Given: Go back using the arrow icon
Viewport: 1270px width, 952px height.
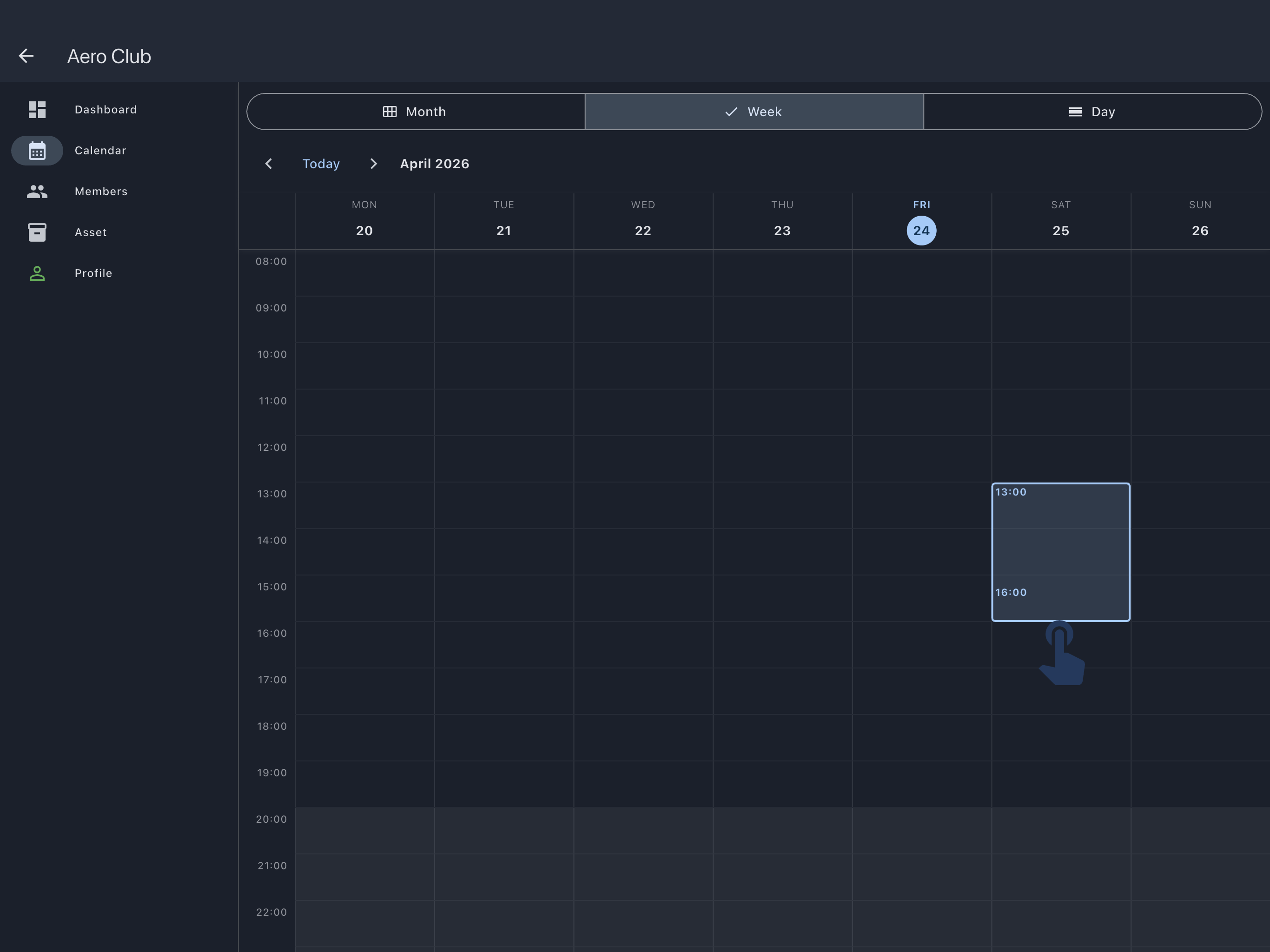Looking at the screenshot, I should point(26,56).
